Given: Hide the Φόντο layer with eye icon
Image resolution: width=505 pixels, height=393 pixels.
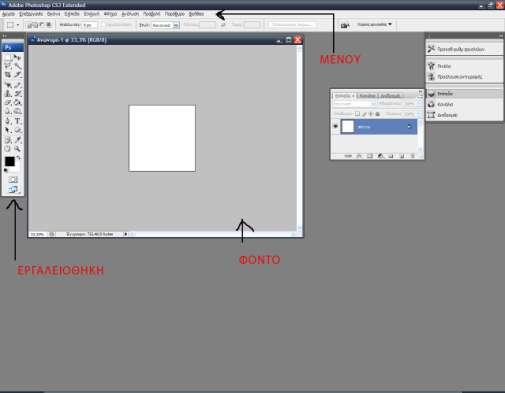Looking at the screenshot, I should coord(335,126).
